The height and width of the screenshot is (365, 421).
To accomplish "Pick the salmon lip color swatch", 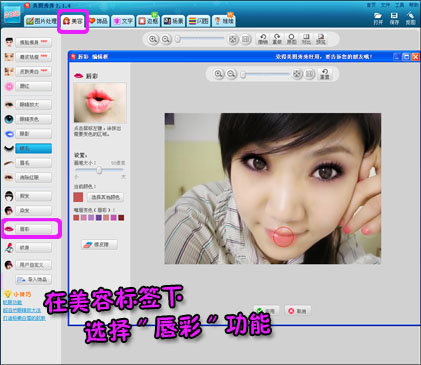I will coord(106,218).
